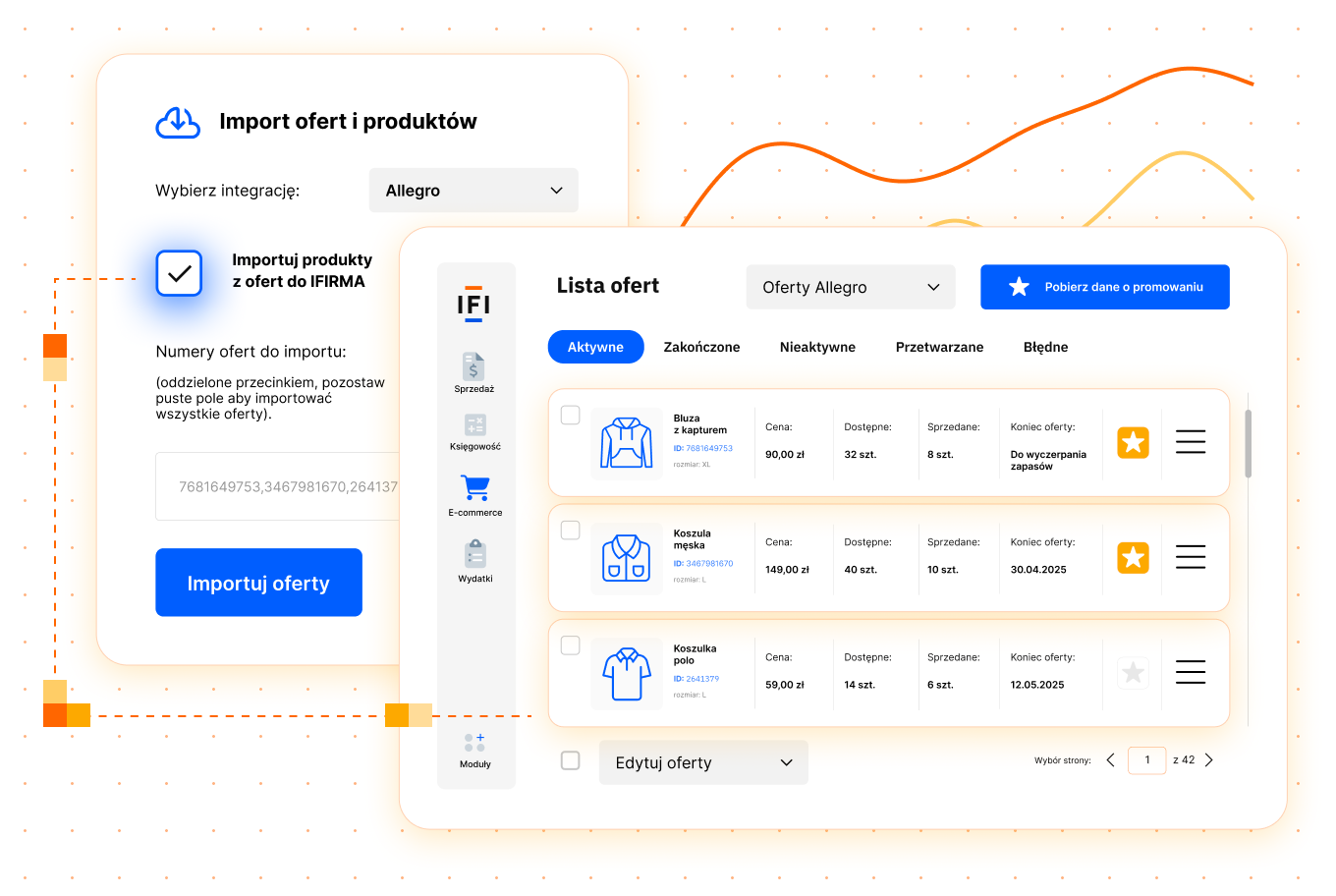Screen dimensions: 1336x896
Task: Click the offer numbers input field
Action: click(278, 486)
